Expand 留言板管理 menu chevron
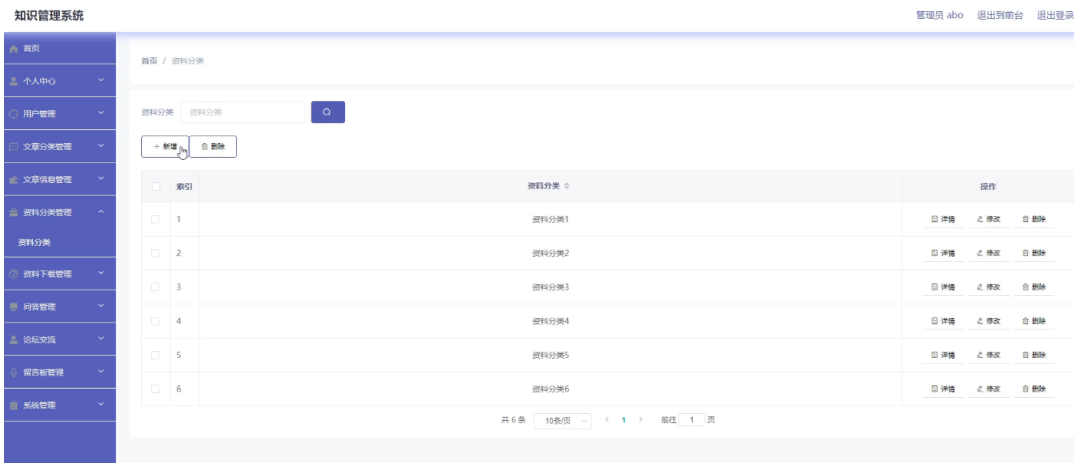The width and height of the screenshot is (1075, 463). [101, 372]
